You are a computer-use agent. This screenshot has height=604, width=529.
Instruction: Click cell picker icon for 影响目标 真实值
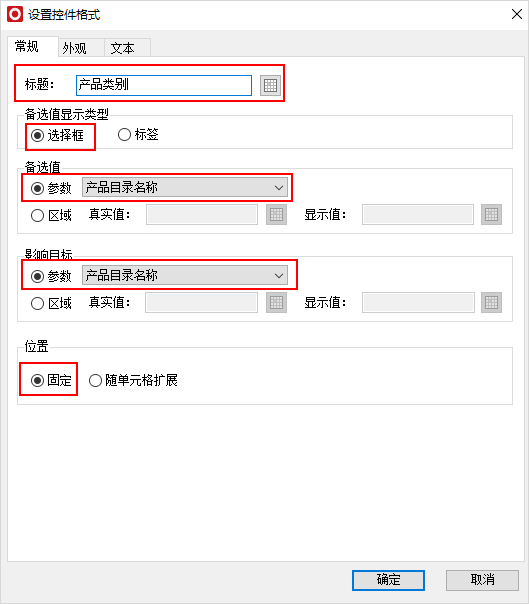tap(276, 302)
